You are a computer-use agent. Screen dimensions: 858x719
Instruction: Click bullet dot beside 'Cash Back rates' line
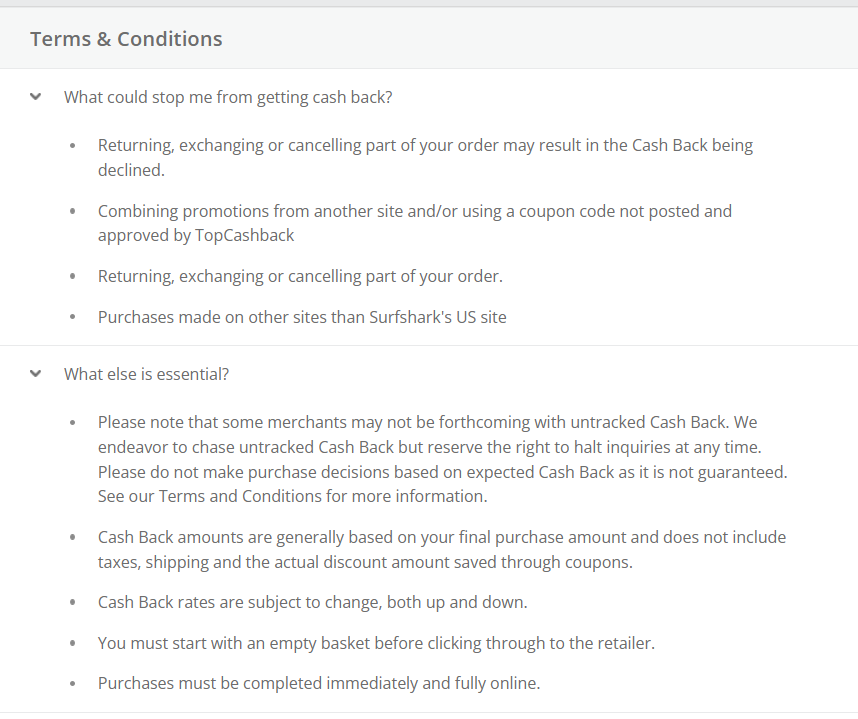coord(73,603)
